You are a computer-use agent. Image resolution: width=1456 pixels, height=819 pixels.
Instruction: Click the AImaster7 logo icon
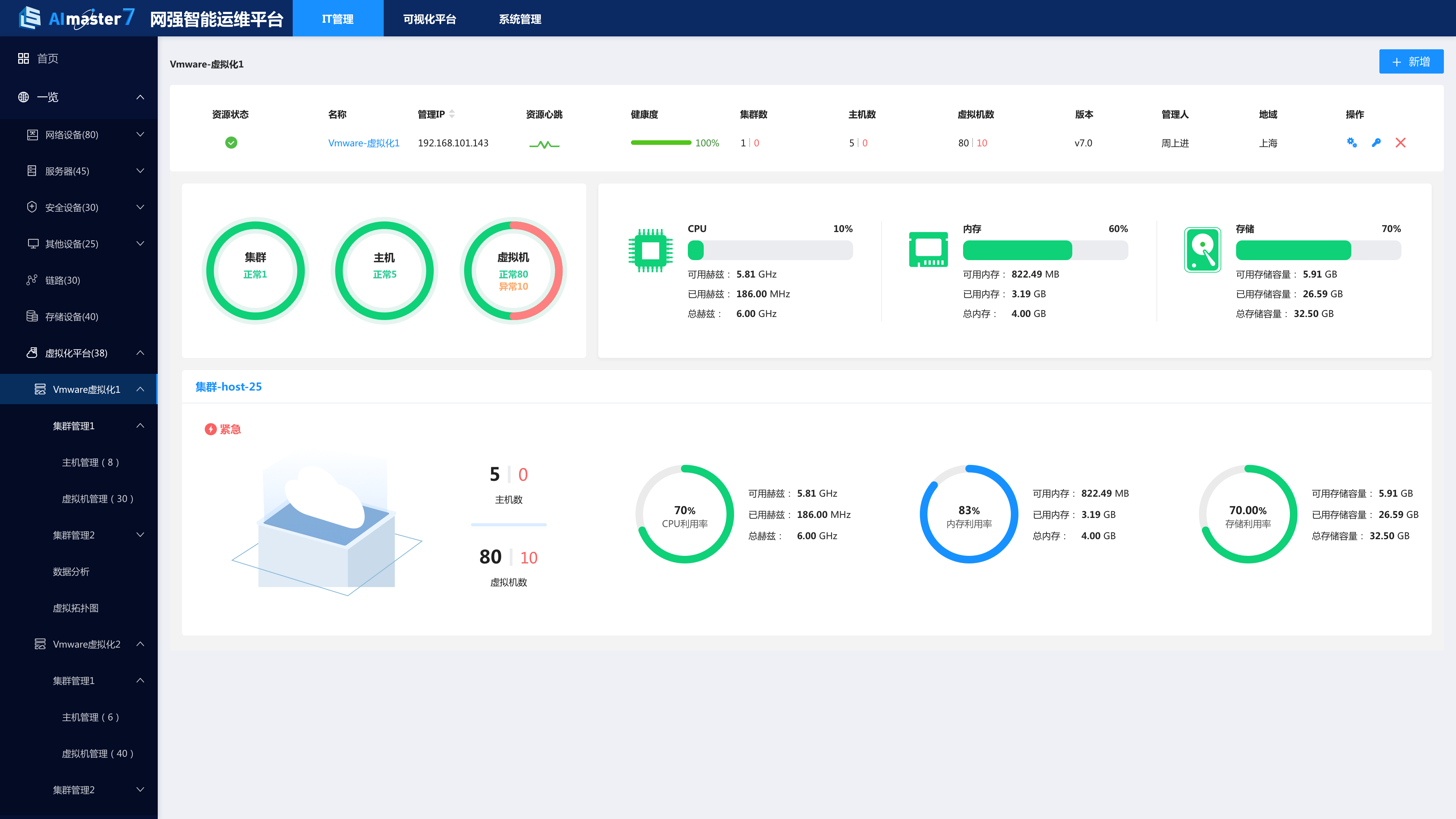point(30,18)
